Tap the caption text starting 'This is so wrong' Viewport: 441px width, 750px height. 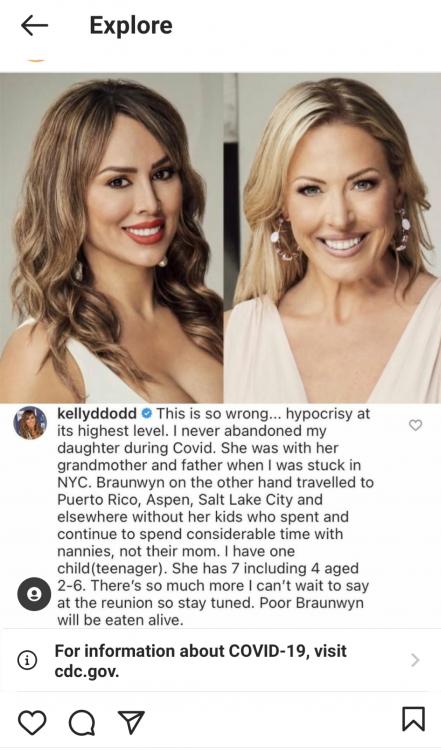point(215,517)
